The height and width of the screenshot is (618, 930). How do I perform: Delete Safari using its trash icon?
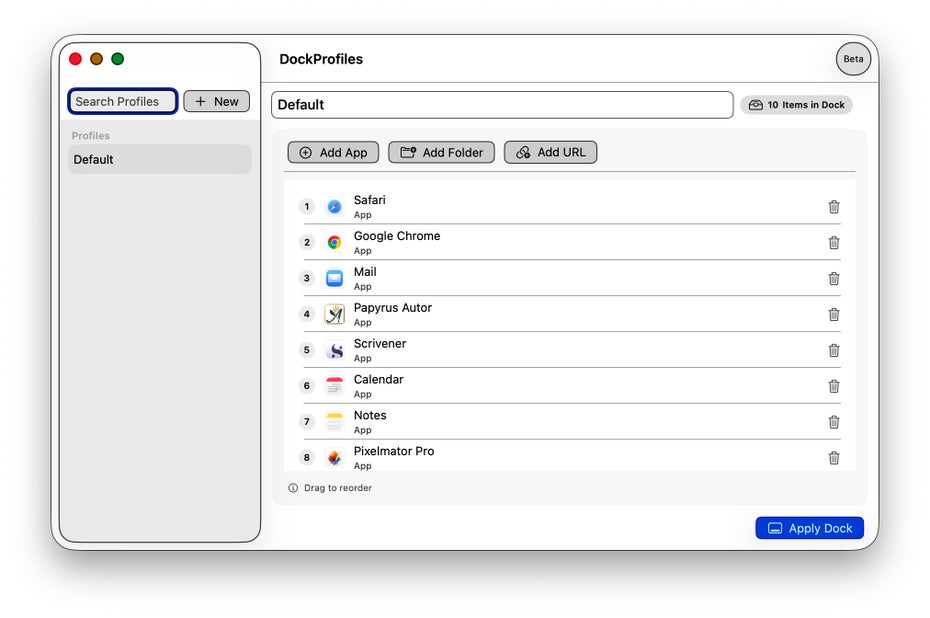point(833,207)
